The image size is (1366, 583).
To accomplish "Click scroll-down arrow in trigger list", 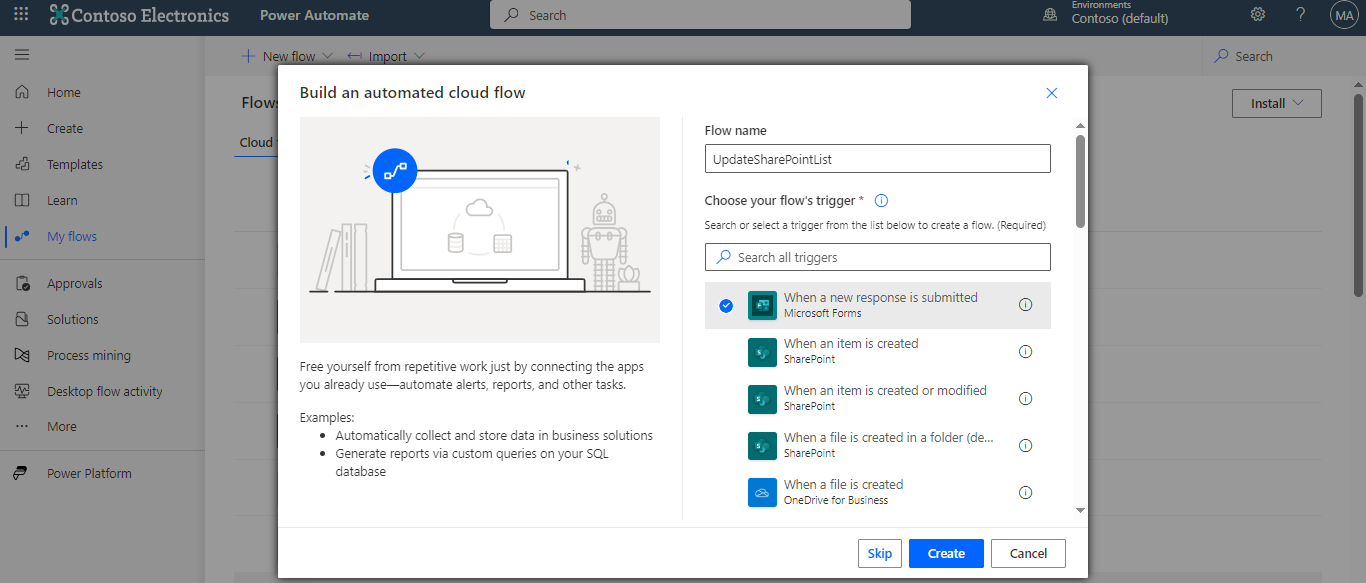I will point(1079,510).
